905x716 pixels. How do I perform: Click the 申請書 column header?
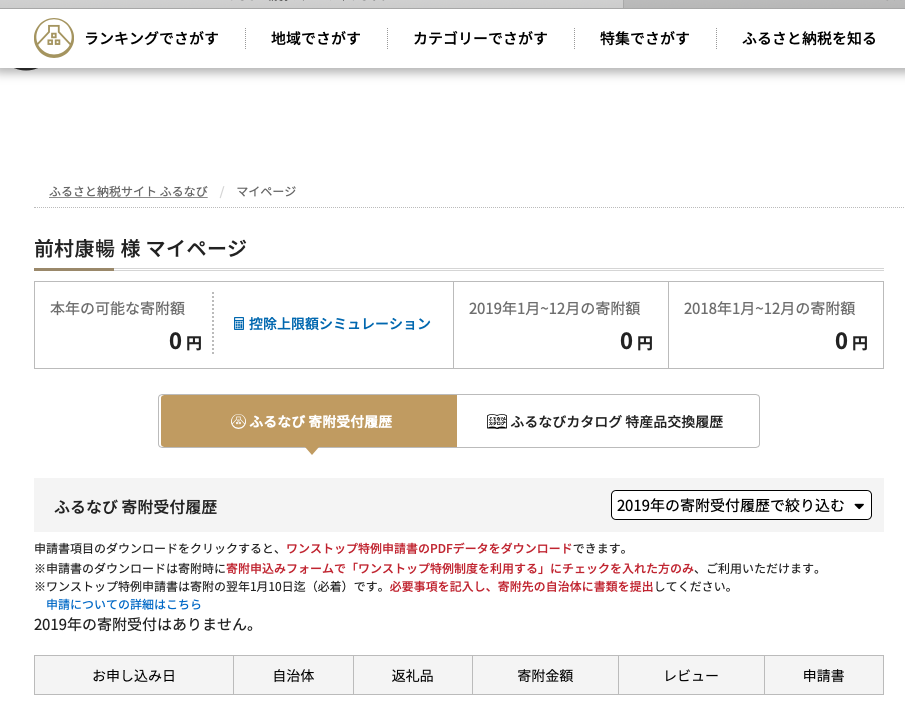pyautogui.click(x=824, y=675)
